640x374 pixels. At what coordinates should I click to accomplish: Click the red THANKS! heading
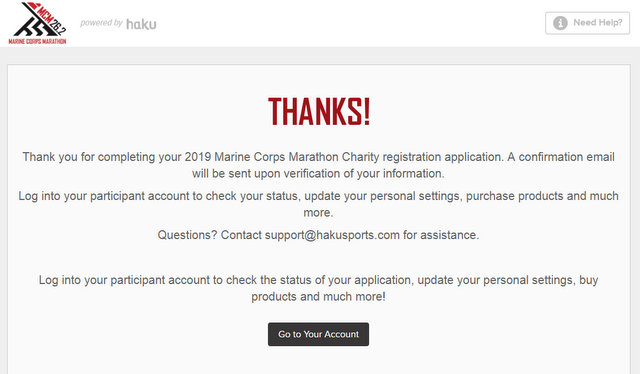pos(319,111)
